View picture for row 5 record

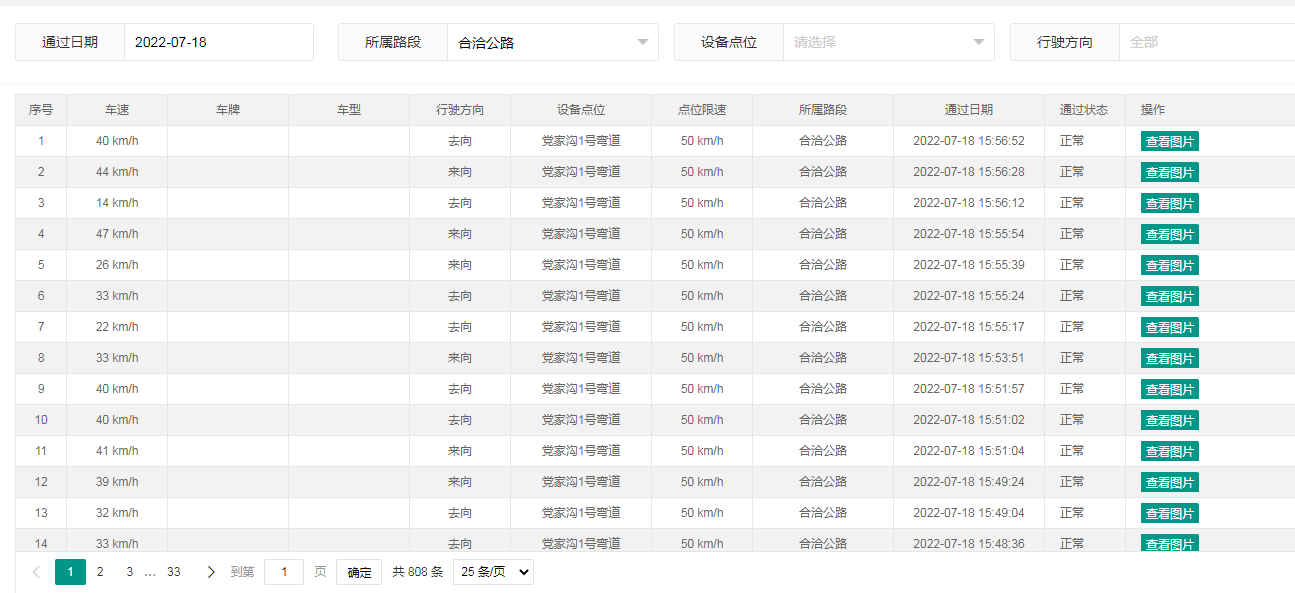tap(1169, 265)
